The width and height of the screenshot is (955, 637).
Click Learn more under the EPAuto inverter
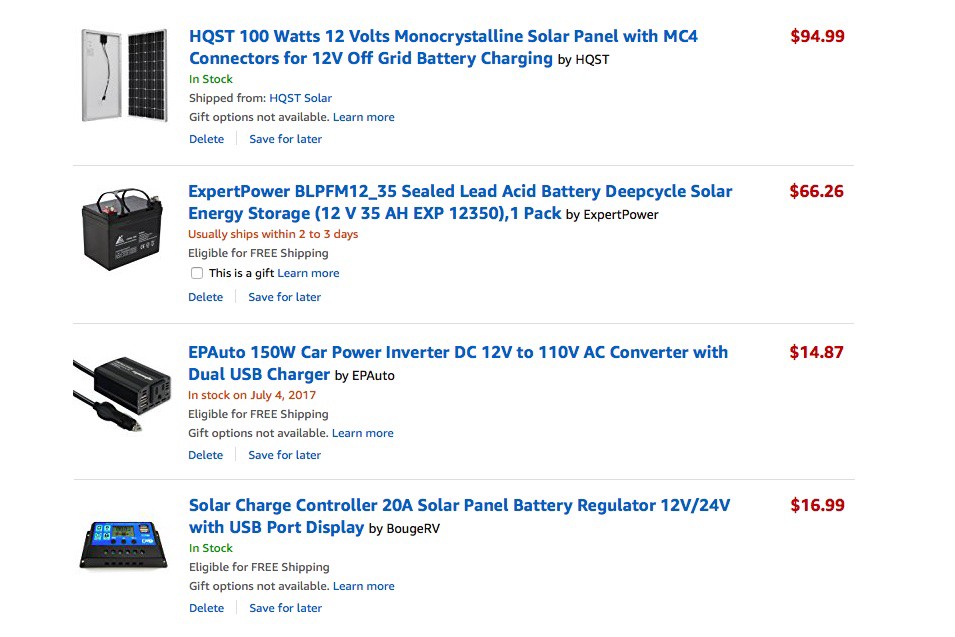[362, 433]
